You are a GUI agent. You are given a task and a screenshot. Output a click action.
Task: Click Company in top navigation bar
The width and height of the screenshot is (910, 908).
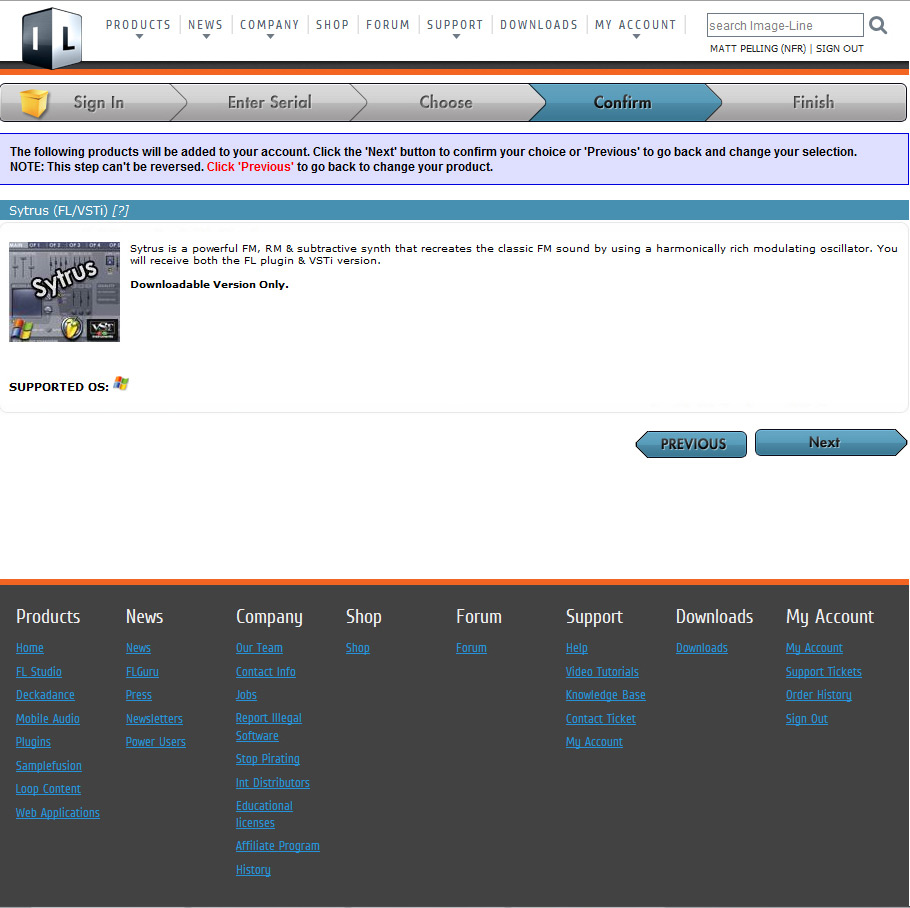pyautogui.click(x=270, y=25)
